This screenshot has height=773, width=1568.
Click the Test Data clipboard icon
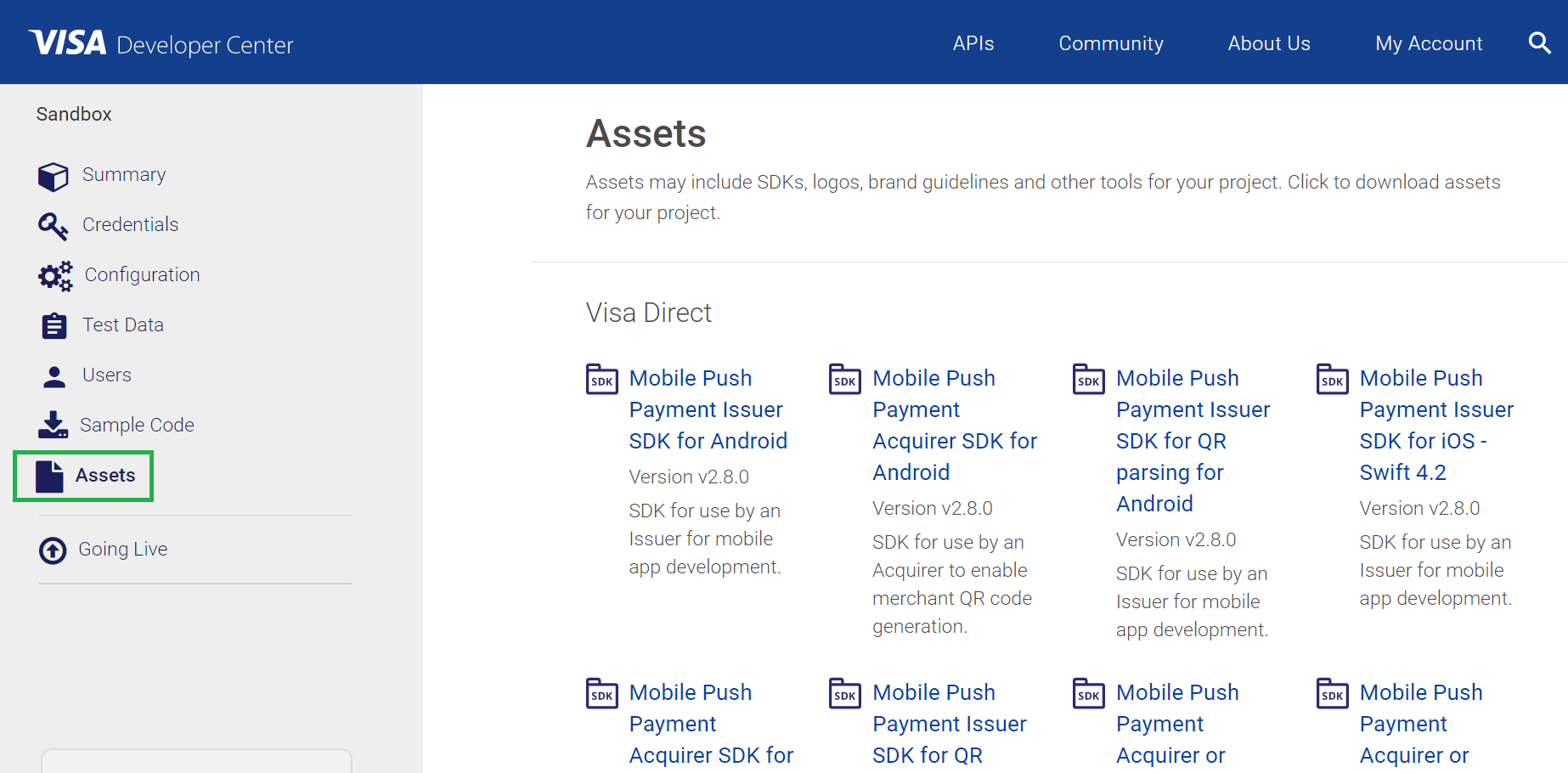click(54, 325)
